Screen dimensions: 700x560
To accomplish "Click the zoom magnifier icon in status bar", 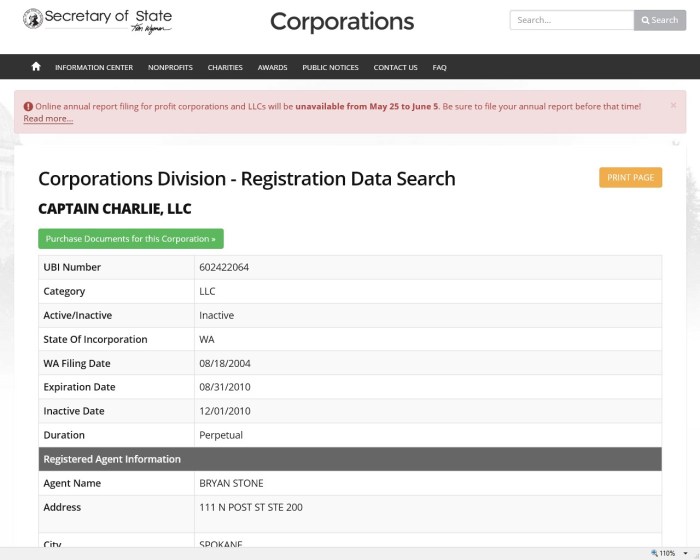I will pos(656,553).
